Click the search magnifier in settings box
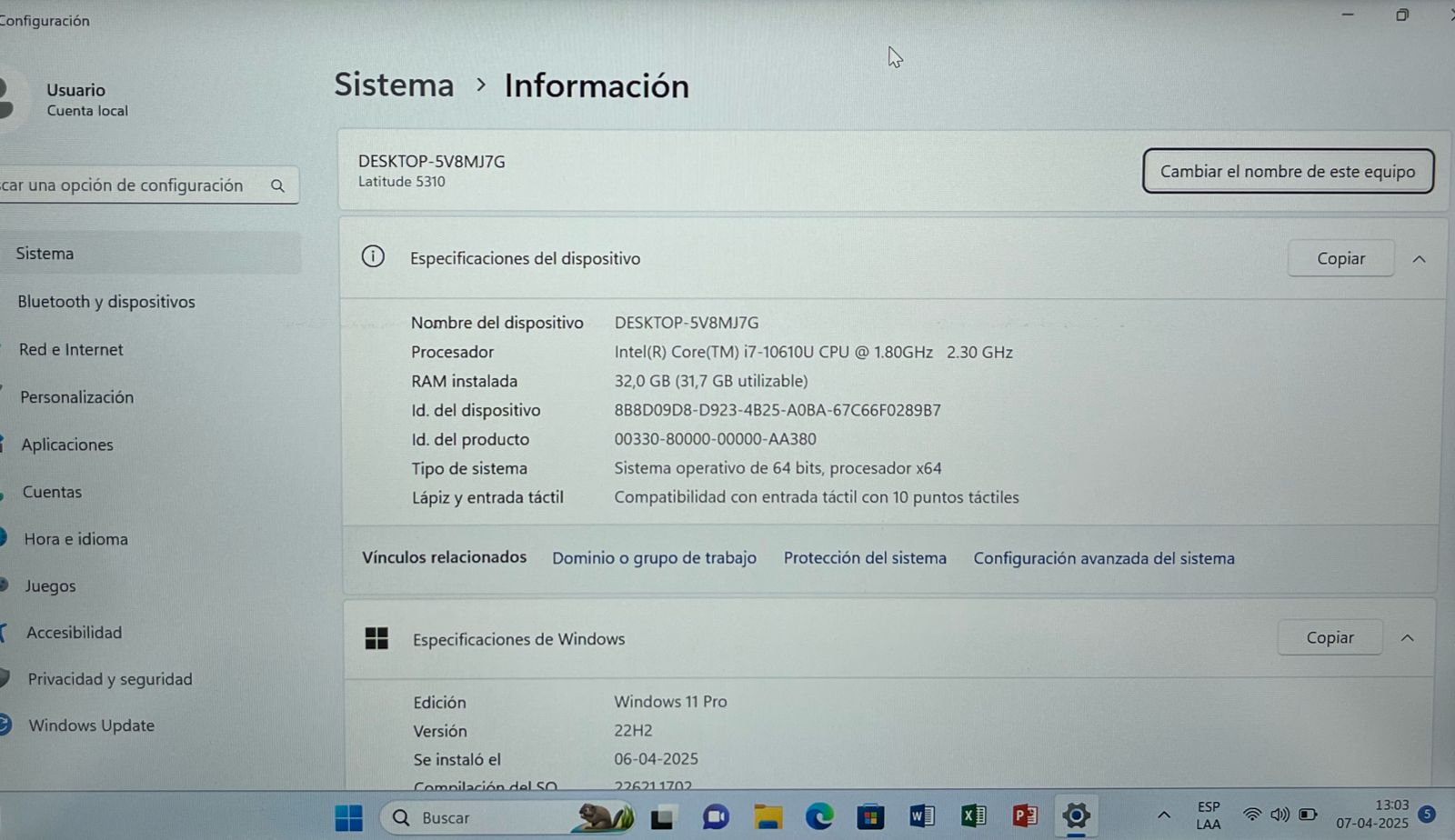The height and width of the screenshot is (840, 1455). (x=277, y=185)
